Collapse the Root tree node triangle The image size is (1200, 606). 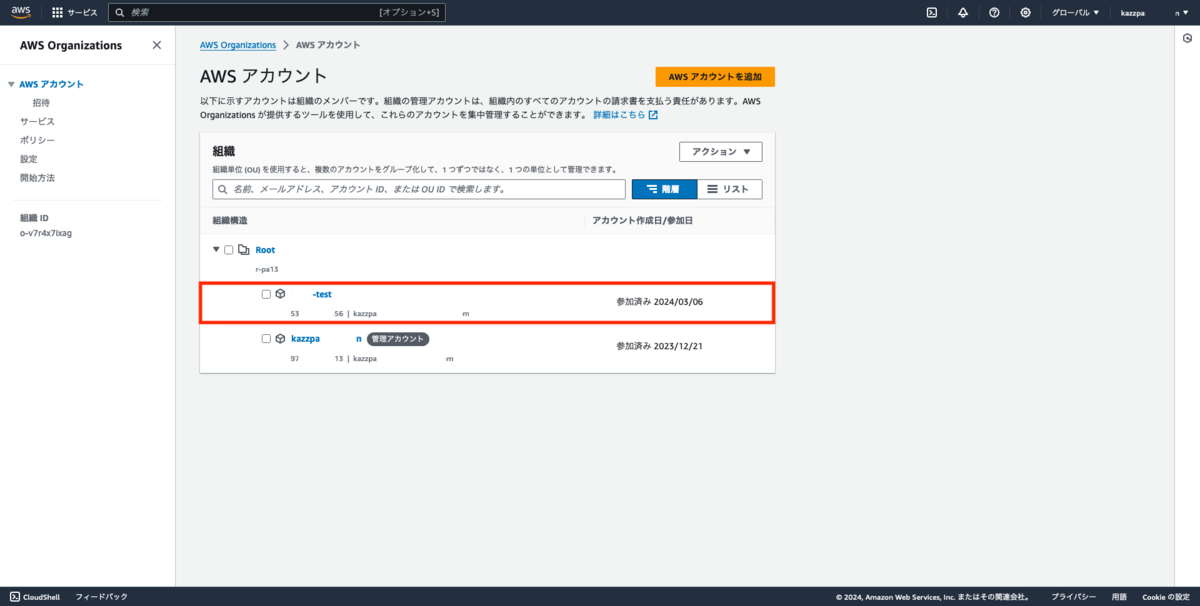coord(216,250)
